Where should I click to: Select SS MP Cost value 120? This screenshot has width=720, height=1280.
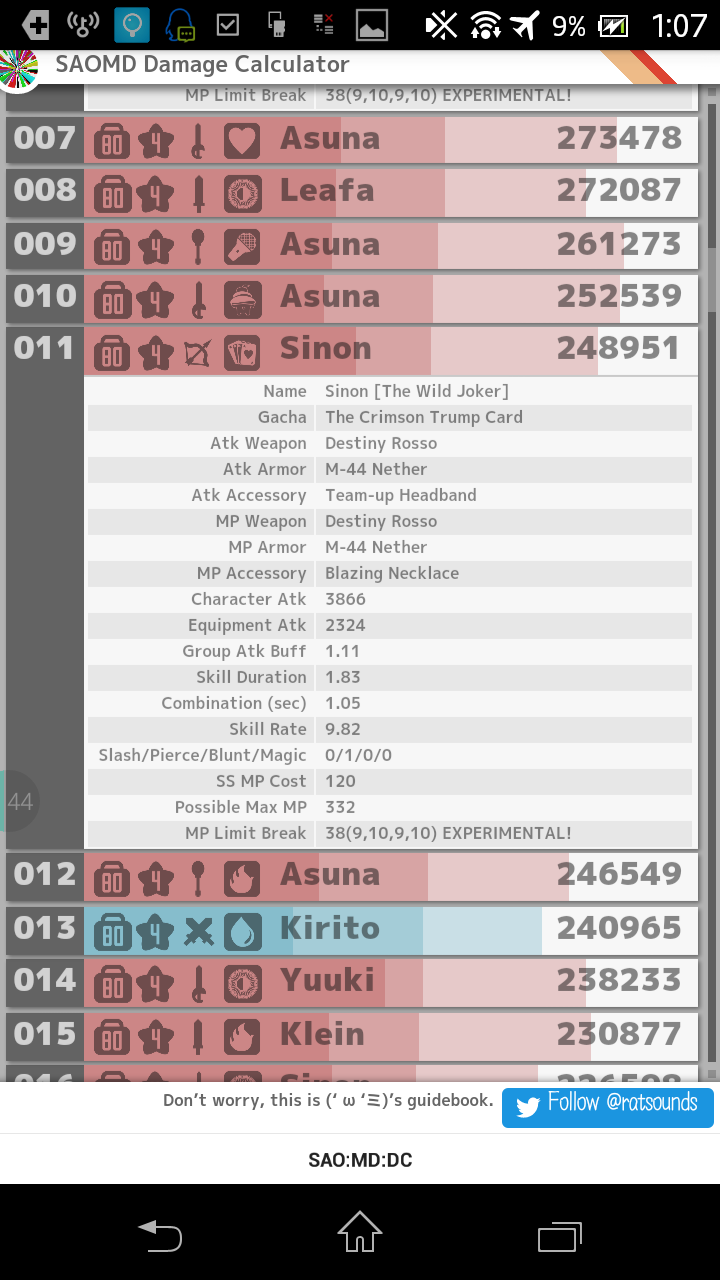(341, 781)
